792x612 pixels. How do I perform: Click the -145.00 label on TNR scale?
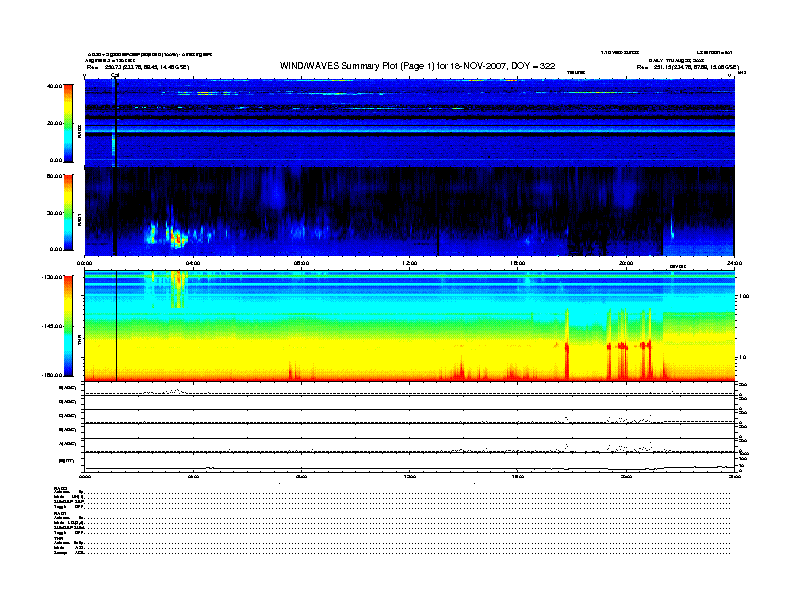(x=52, y=326)
